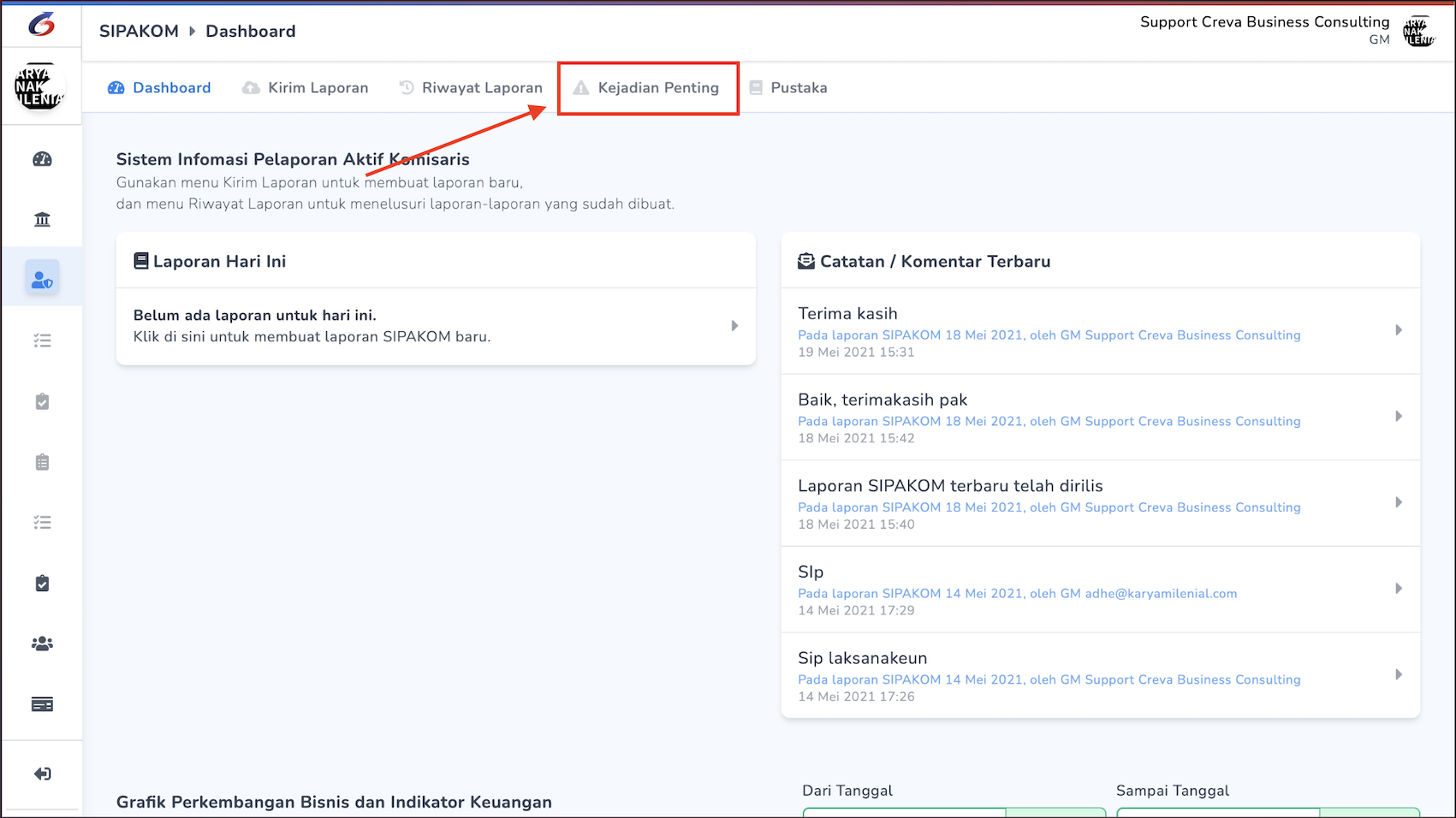The height and width of the screenshot is (818, 1456).
Task: Click the cloud upload icon beside Kirim Laporan
Action: 251,88
